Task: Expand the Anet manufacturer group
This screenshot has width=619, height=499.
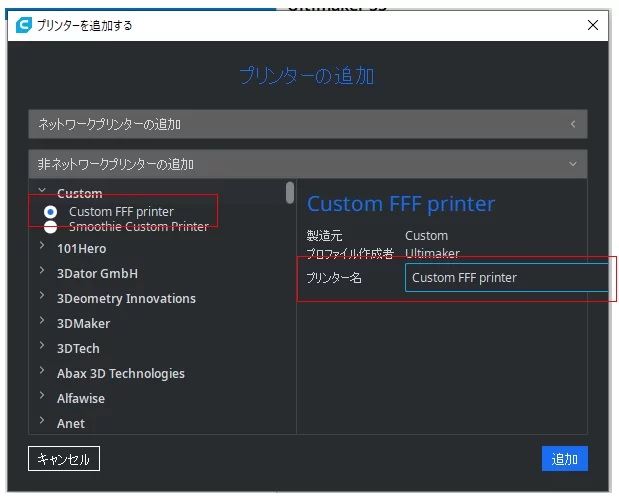Action: tap(42, 420)
